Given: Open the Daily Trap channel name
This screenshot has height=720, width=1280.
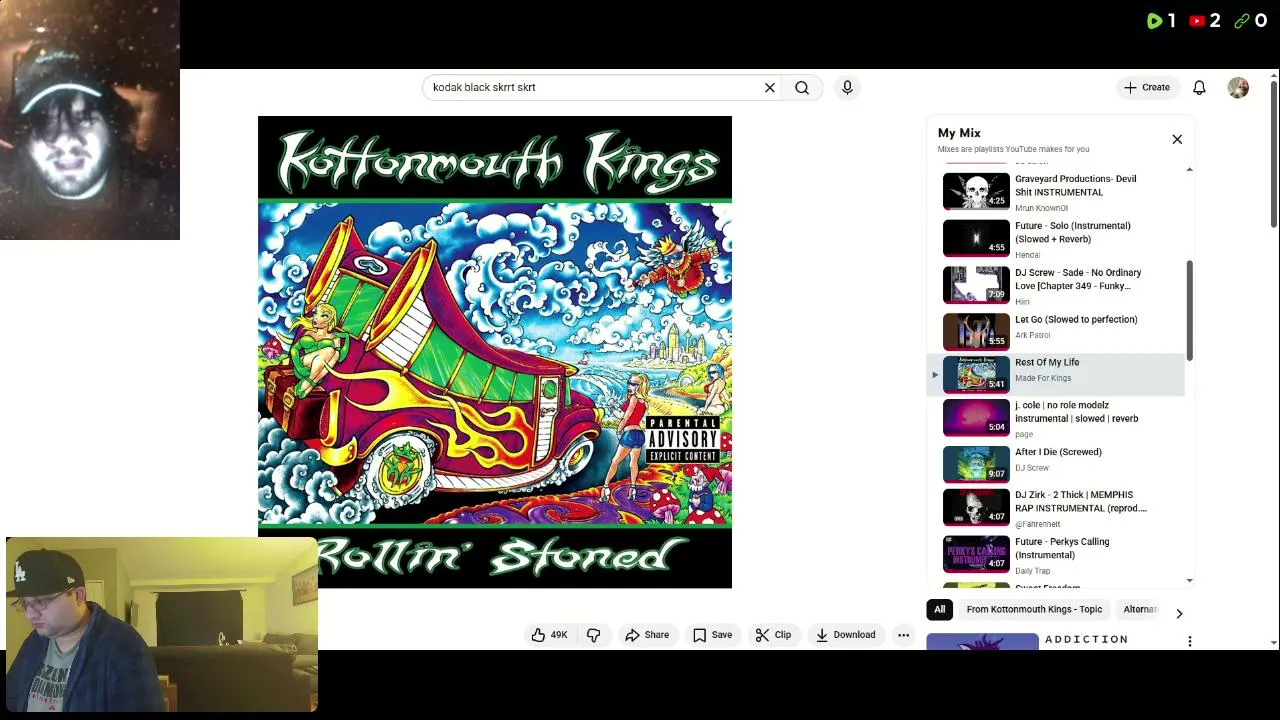Looking at the screenshot, I should pos(1032,571).
